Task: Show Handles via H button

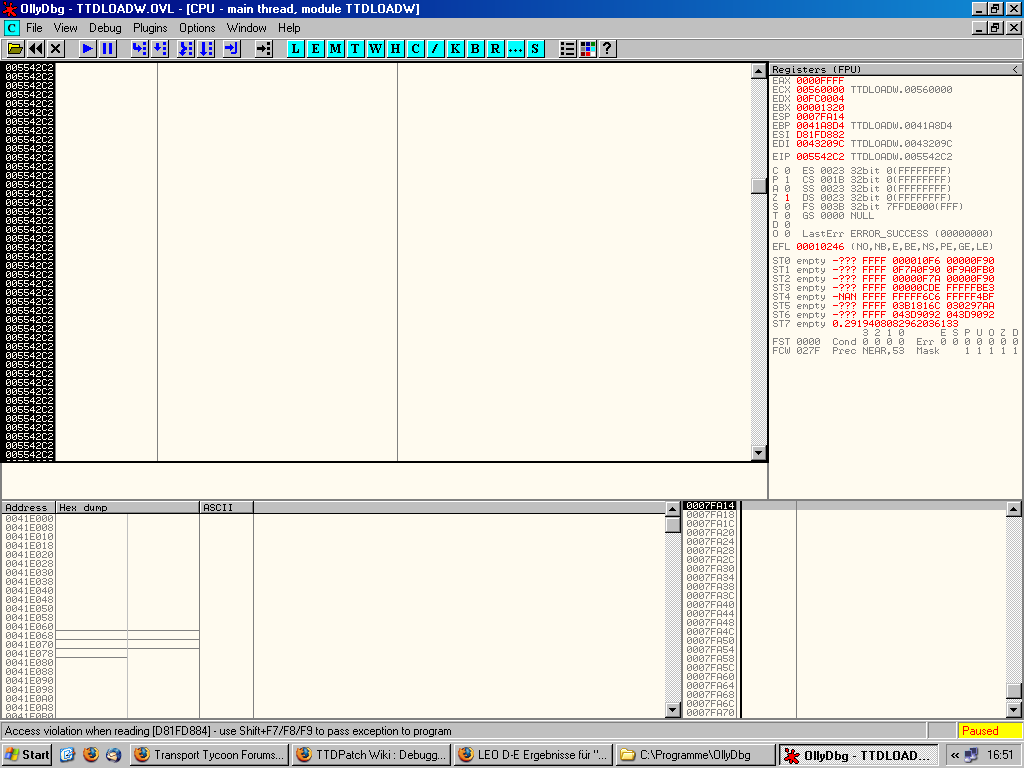Action: coord(396,49)
